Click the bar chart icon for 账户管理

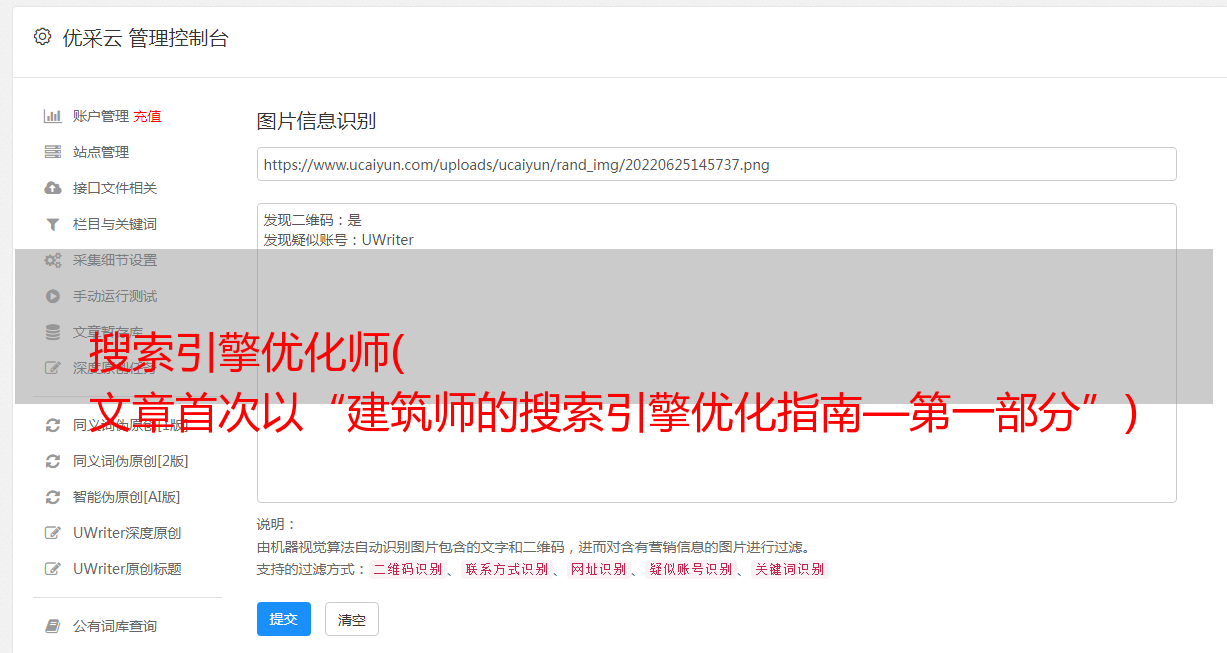tap(53, 116)
